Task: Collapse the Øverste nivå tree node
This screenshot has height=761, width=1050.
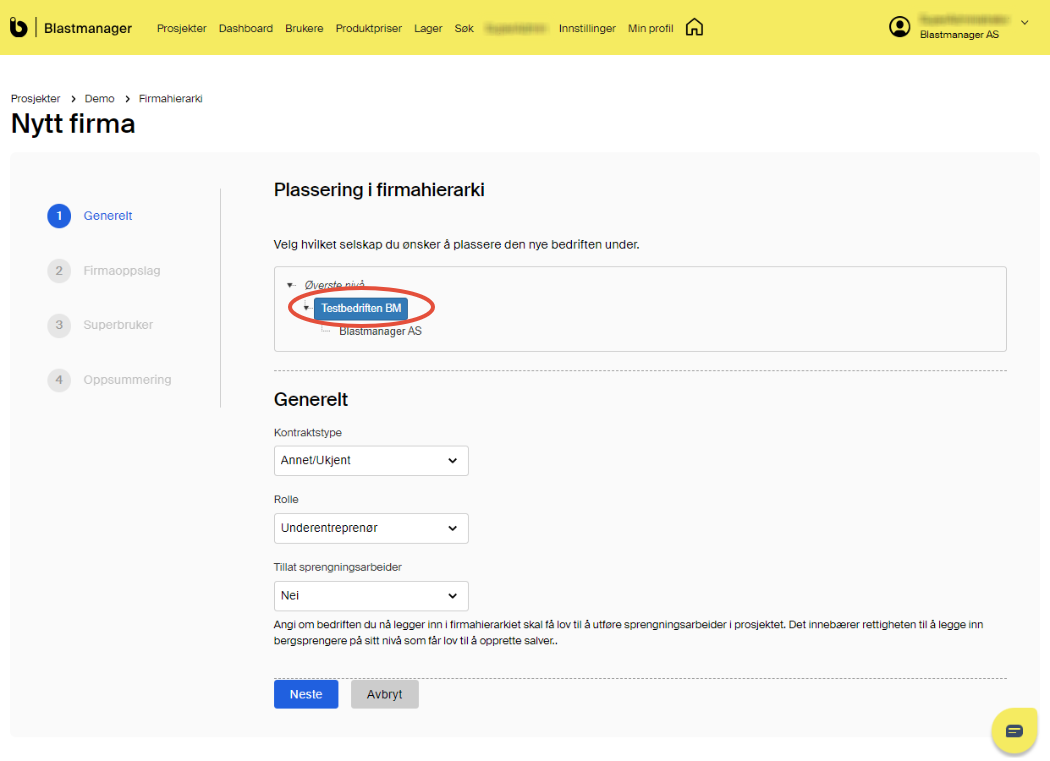Action: (289, 285)
